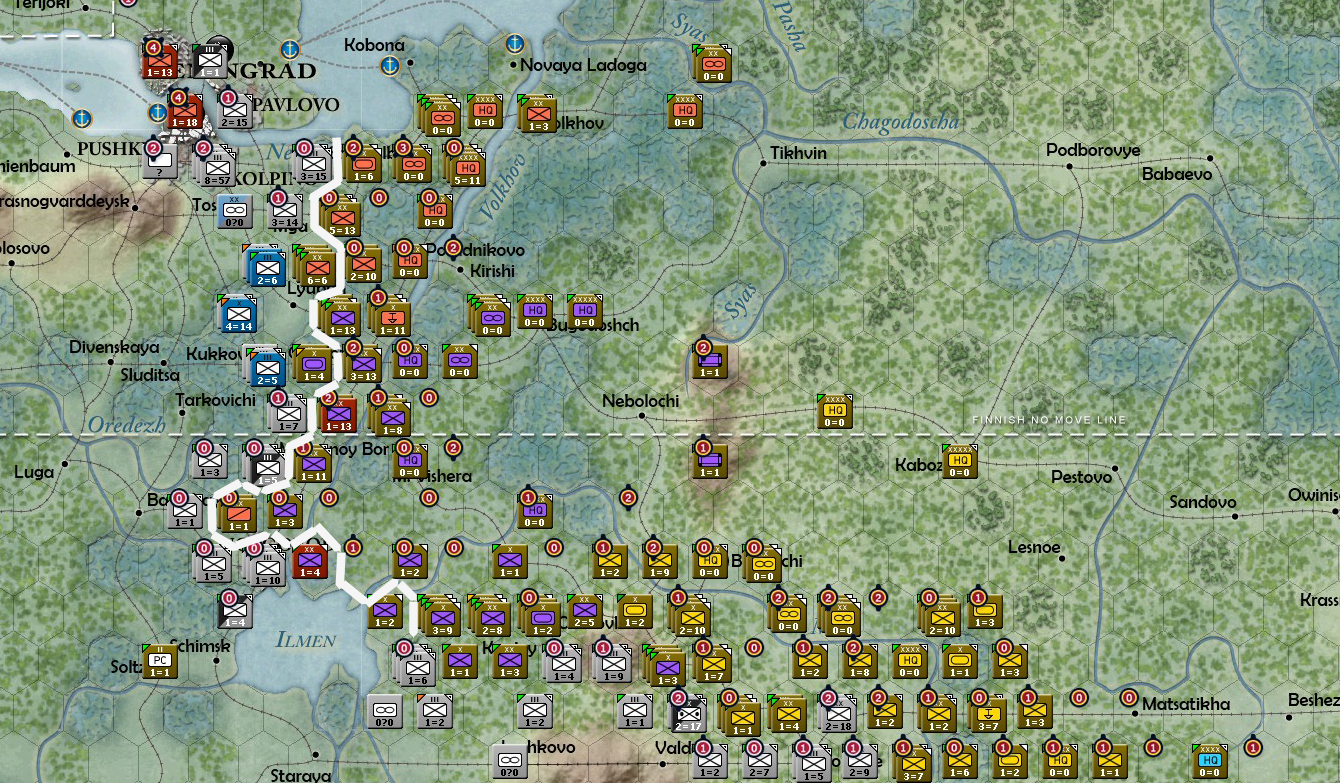
Task: Select the cyan HQ counter
Action: (x=1211, y=762)
